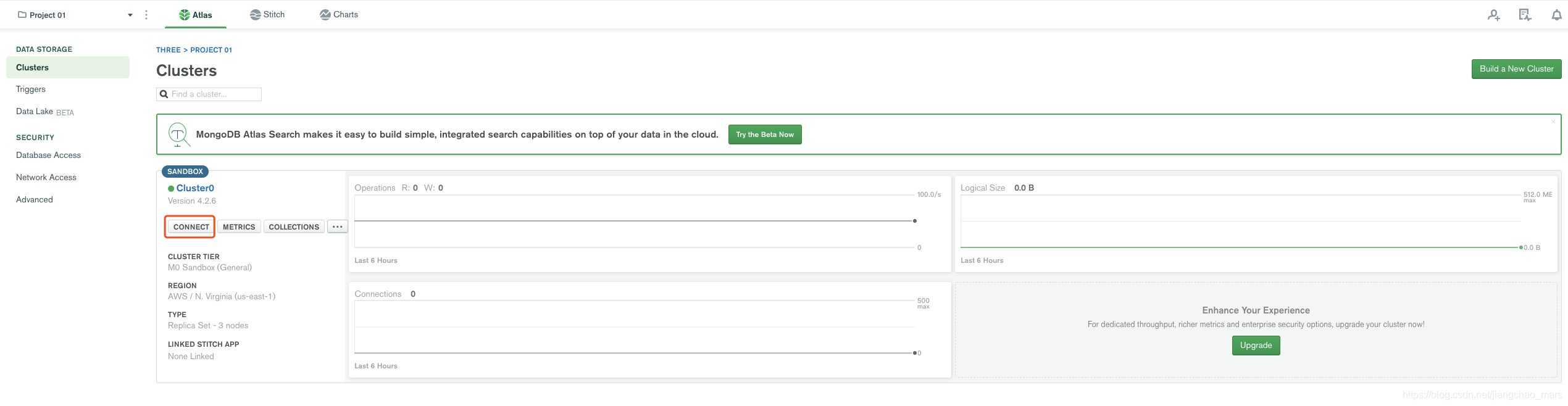Click the invite user icon
The height and width of the screenshot is (406, 1568).
point(1493,15)
